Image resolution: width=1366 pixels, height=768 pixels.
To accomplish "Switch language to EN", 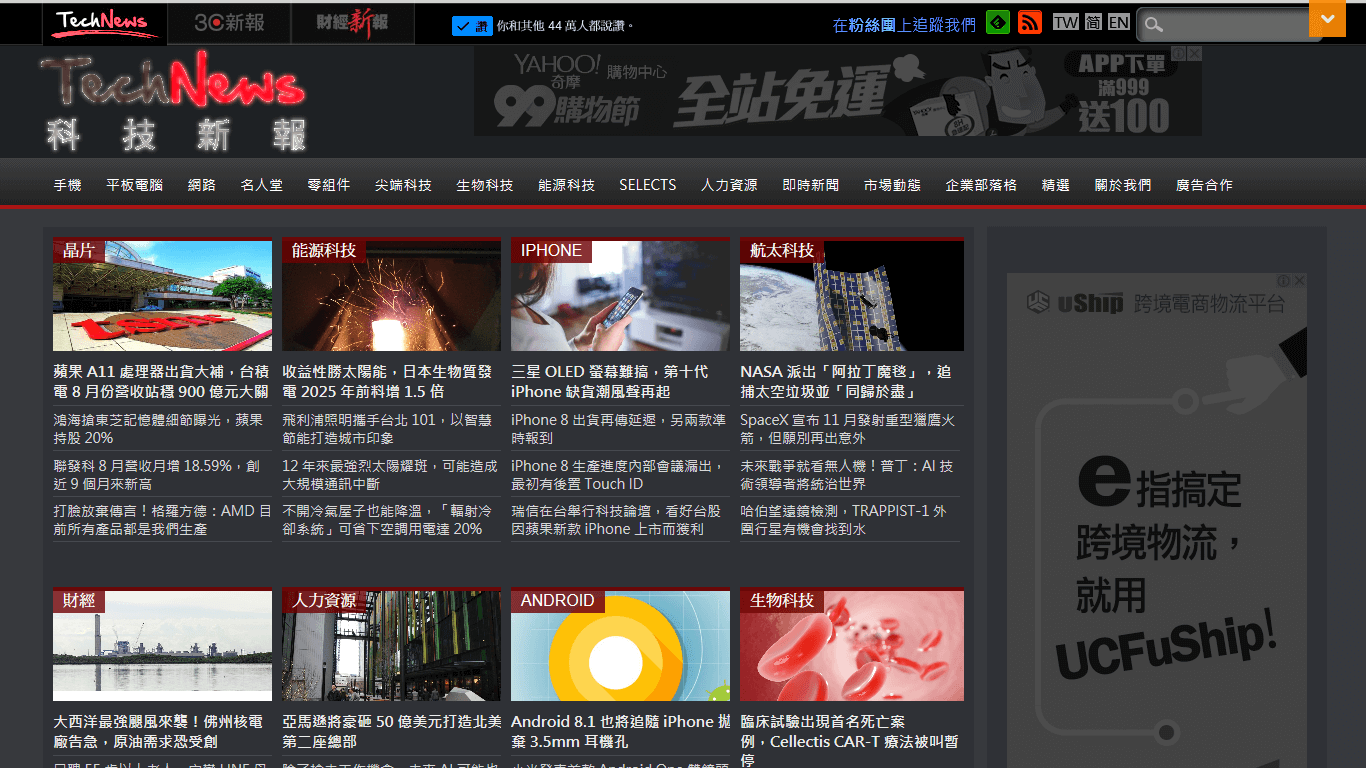I will (x=1119, y=22).
